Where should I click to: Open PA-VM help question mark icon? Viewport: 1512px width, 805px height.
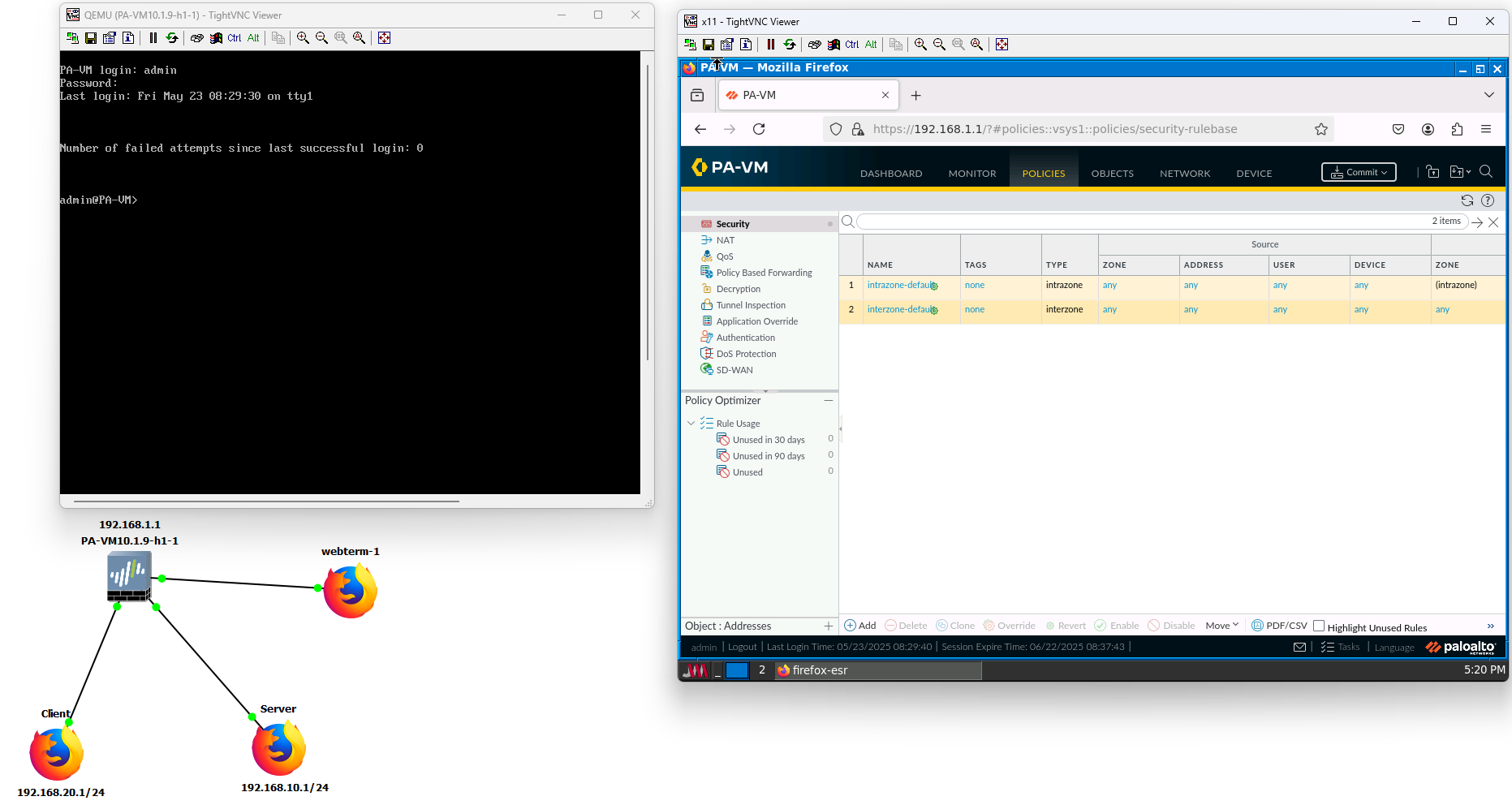(x=1488, y=200)
